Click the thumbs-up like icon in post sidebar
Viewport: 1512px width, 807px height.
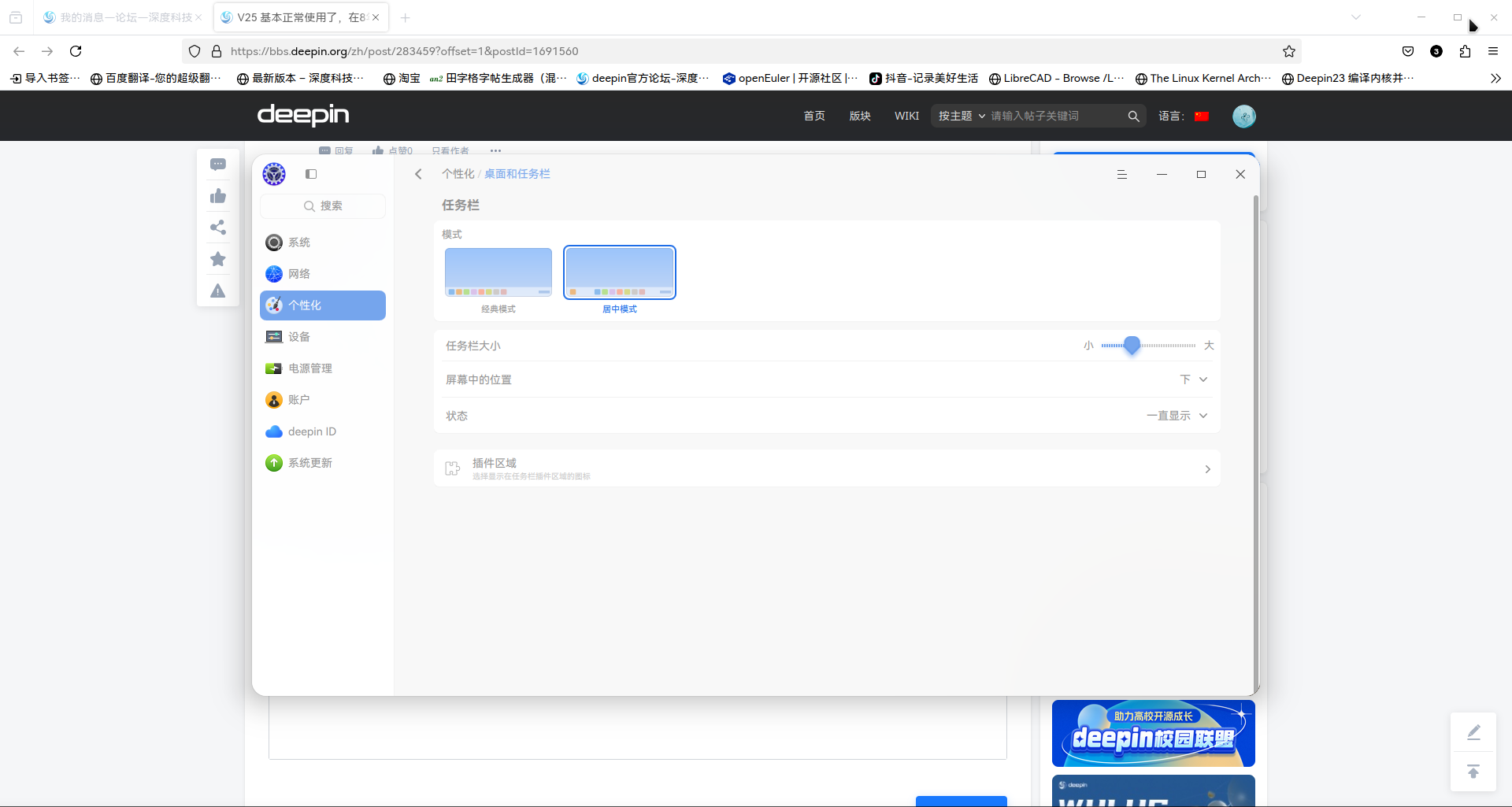(218, 196)
